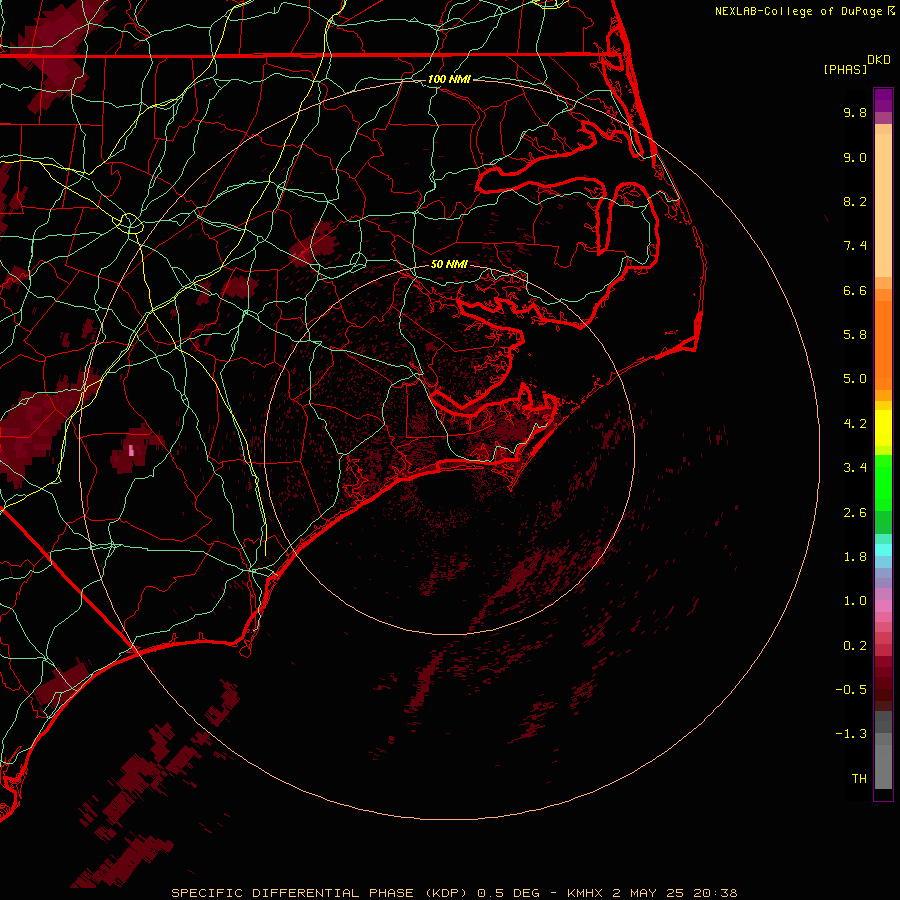
Task: Click the 50 NMI range ring label
Action: point(449,264)
